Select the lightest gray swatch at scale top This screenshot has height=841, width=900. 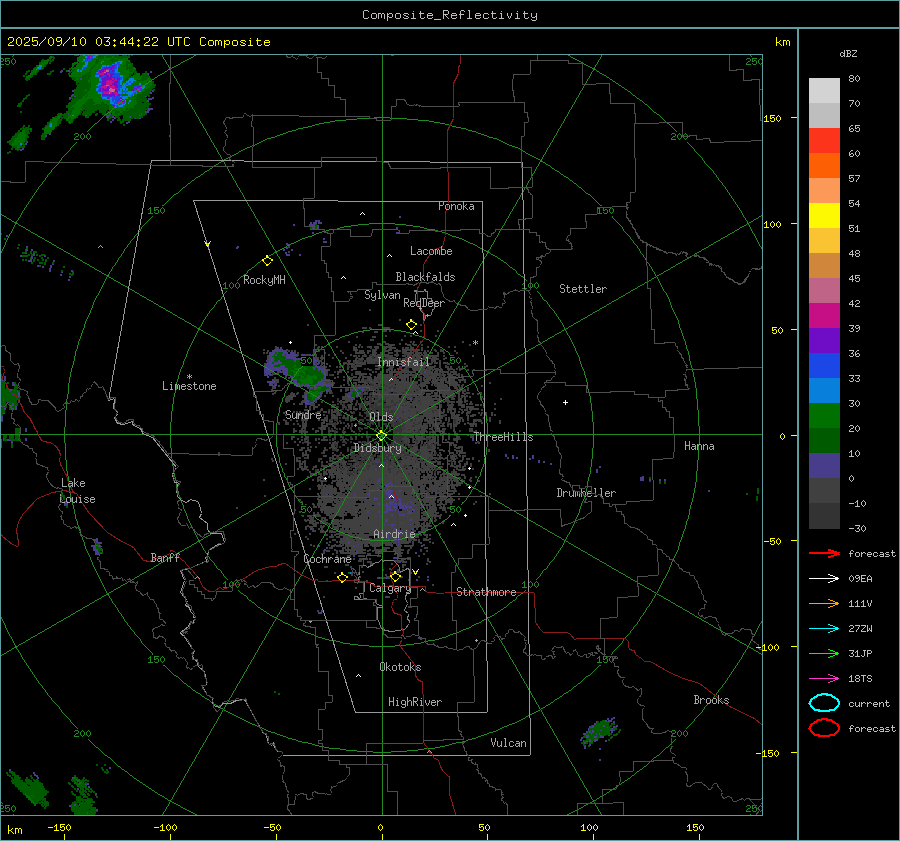click(x=824, y=91)
